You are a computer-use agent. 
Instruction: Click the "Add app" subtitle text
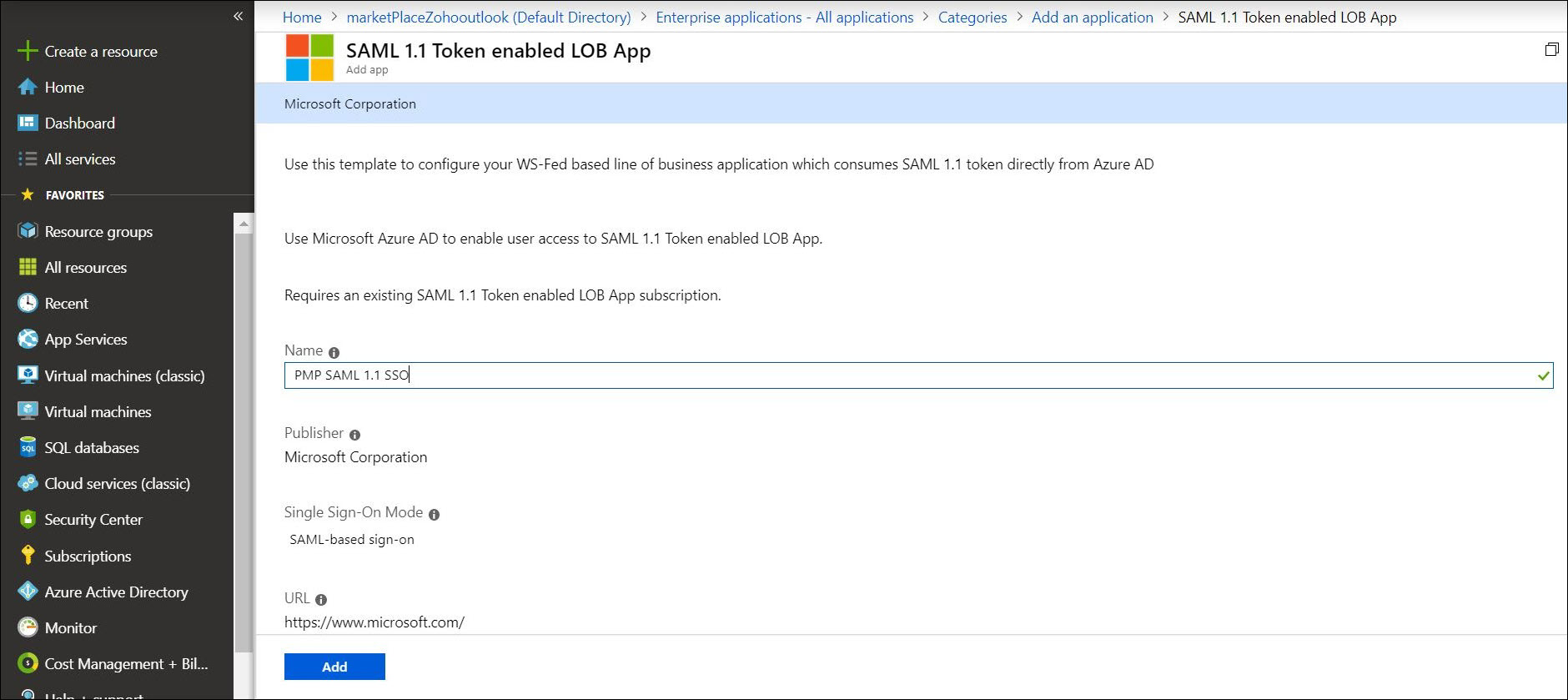coord(367,70)
